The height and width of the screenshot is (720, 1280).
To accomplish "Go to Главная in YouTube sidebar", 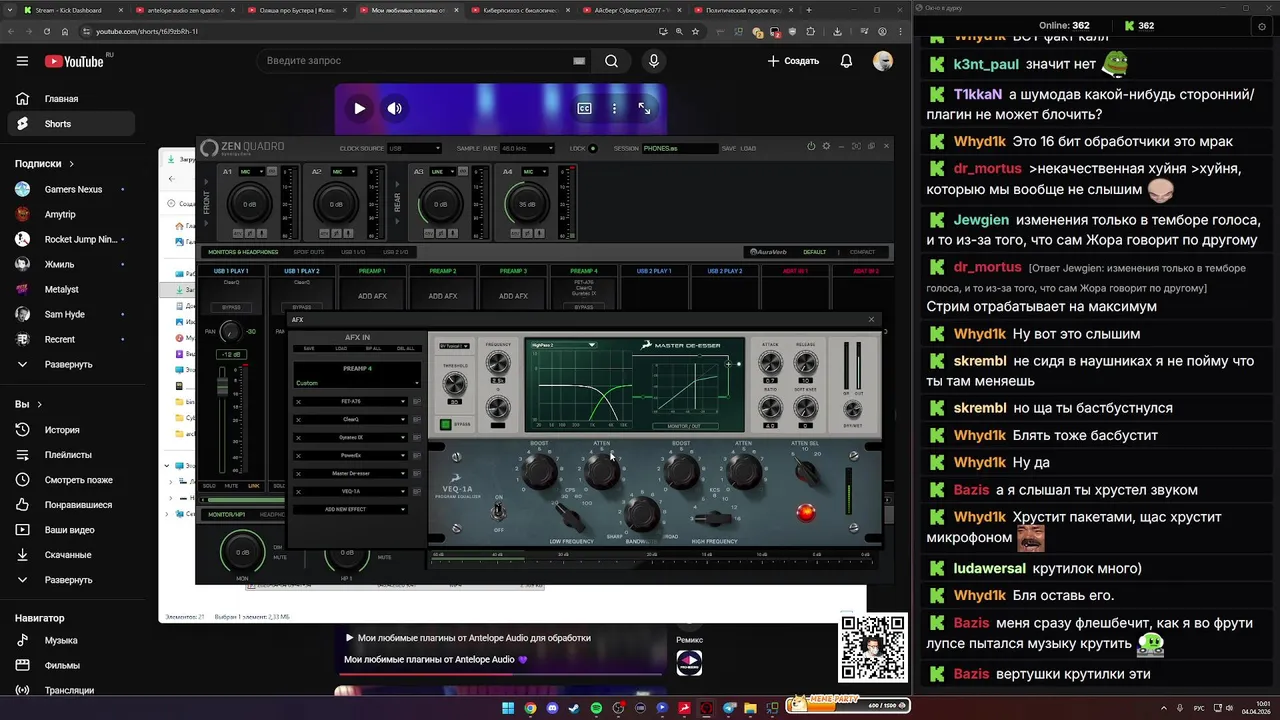I will pos(69,99).
